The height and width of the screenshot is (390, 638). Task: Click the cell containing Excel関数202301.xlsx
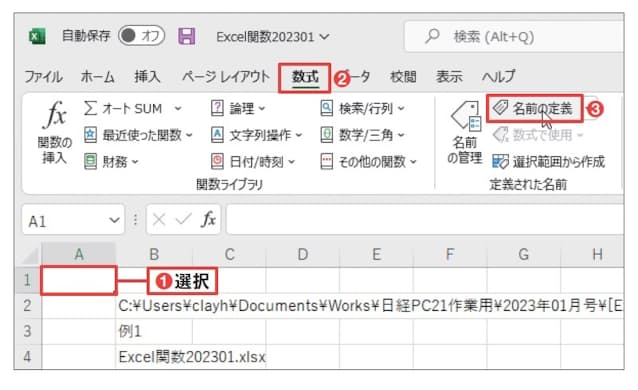pyautogui.click(x=191, y=357)
